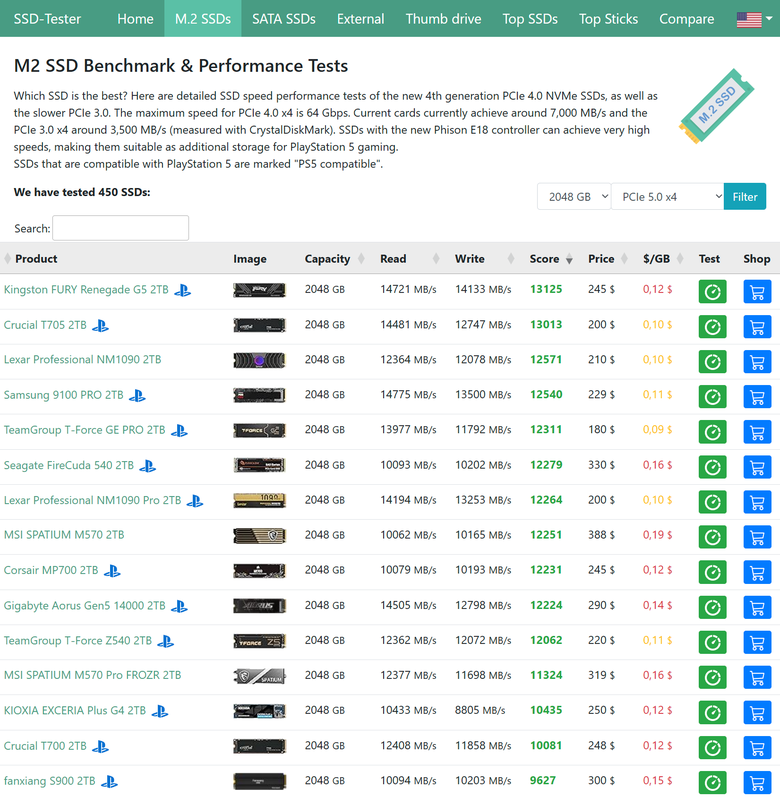
Task: Open test icon for KIOXIA EXCERIA Plus G4
Action: pos(712,713)
